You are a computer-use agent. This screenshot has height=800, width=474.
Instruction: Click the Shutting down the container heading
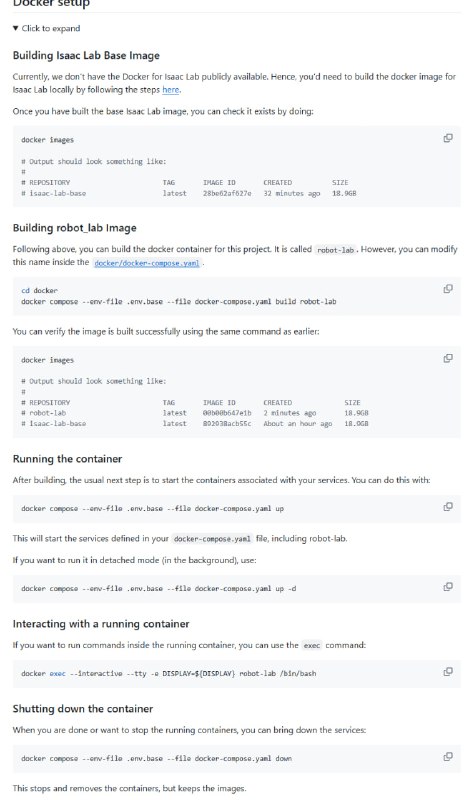tap(83, 709)
